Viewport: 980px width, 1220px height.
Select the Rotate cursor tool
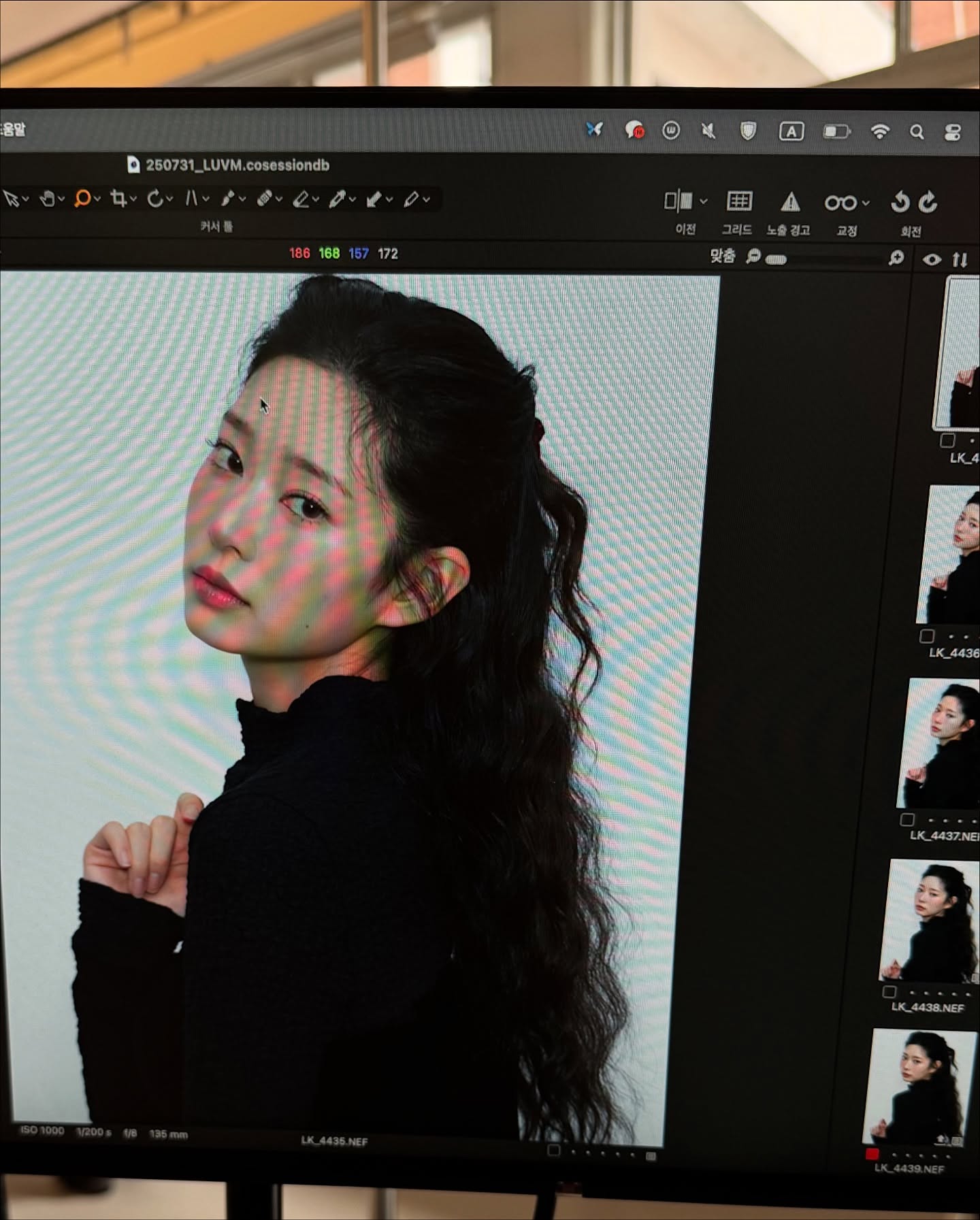click(x=156, y=199)
